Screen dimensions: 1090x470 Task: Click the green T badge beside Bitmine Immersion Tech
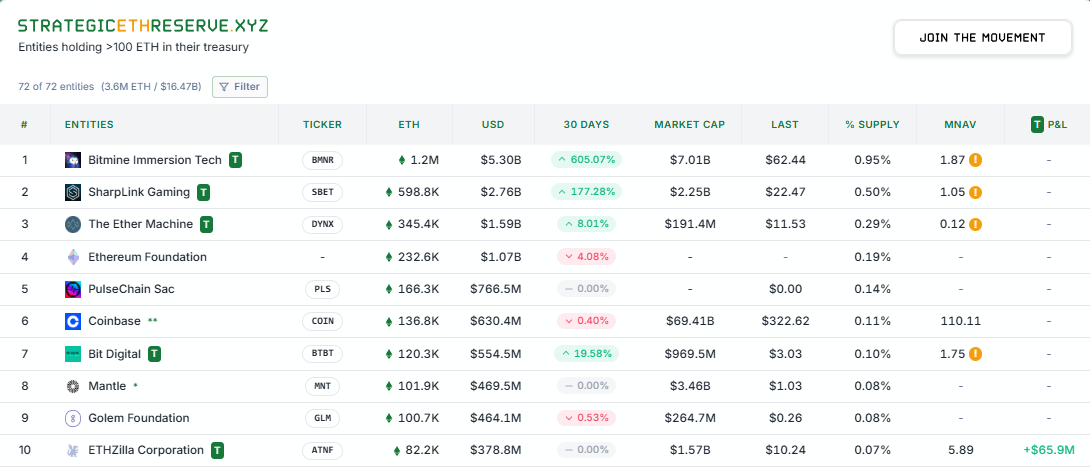point(236,160)
